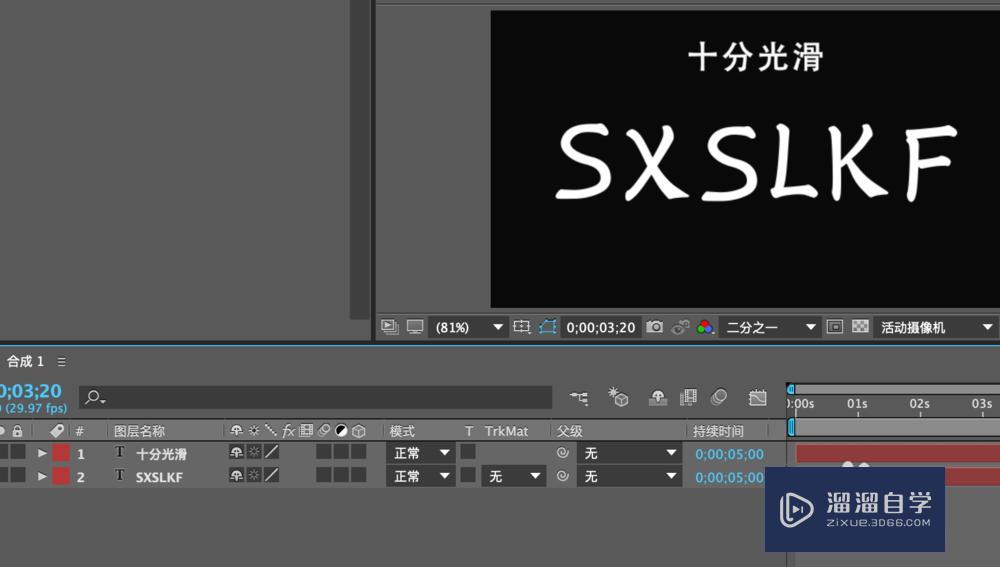
Task: Click the fx effects column header icon
Action: 288,431
